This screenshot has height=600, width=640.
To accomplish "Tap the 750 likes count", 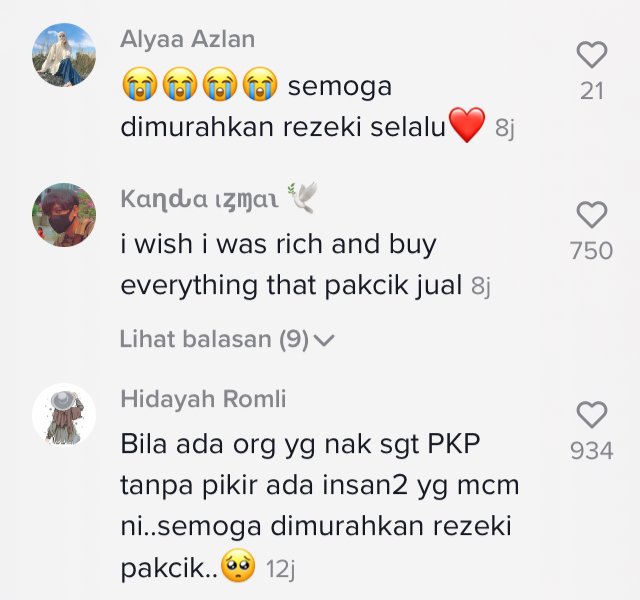I will pos(591,251).
